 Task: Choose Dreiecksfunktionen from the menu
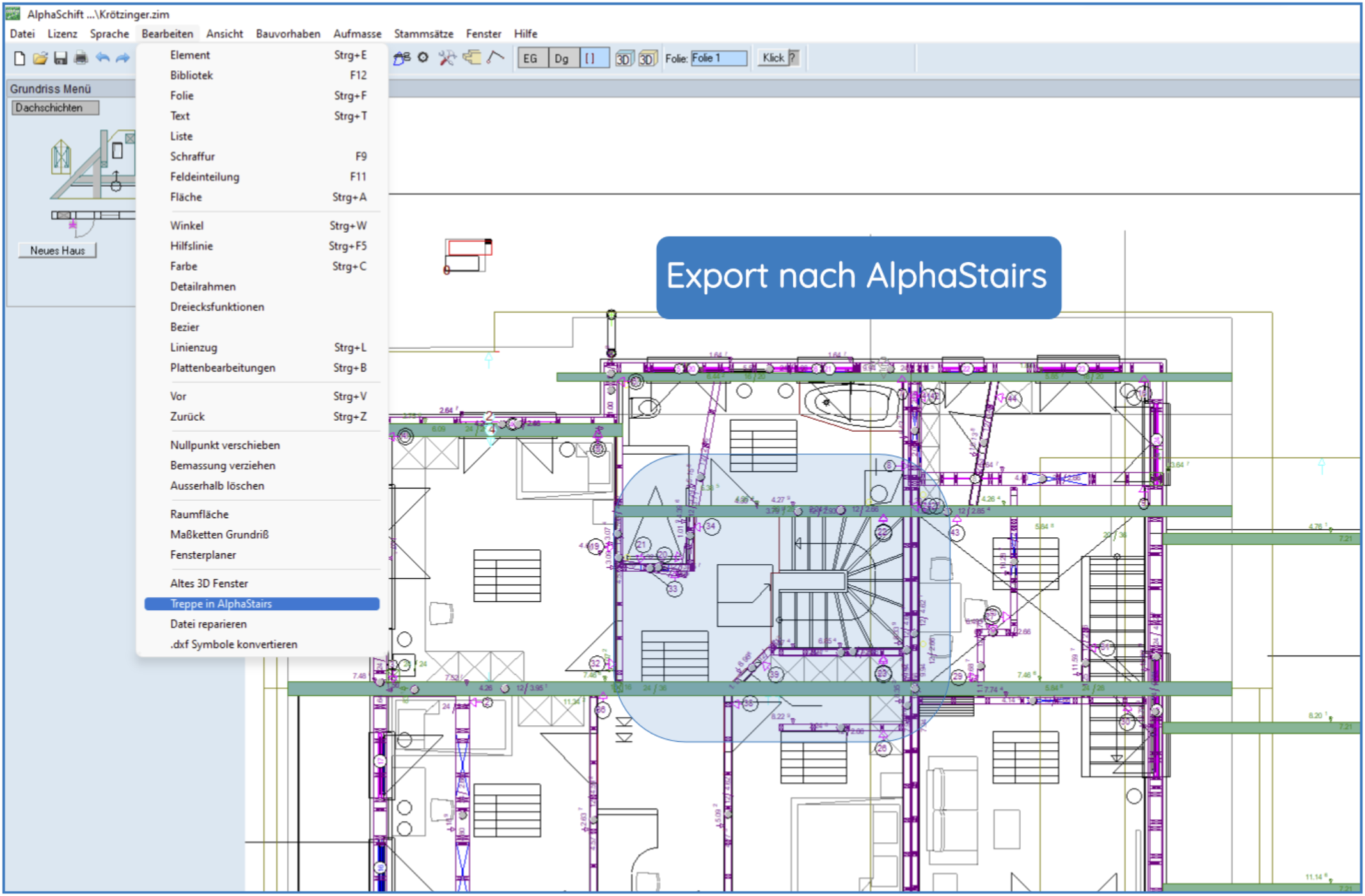tap(262, 307)
